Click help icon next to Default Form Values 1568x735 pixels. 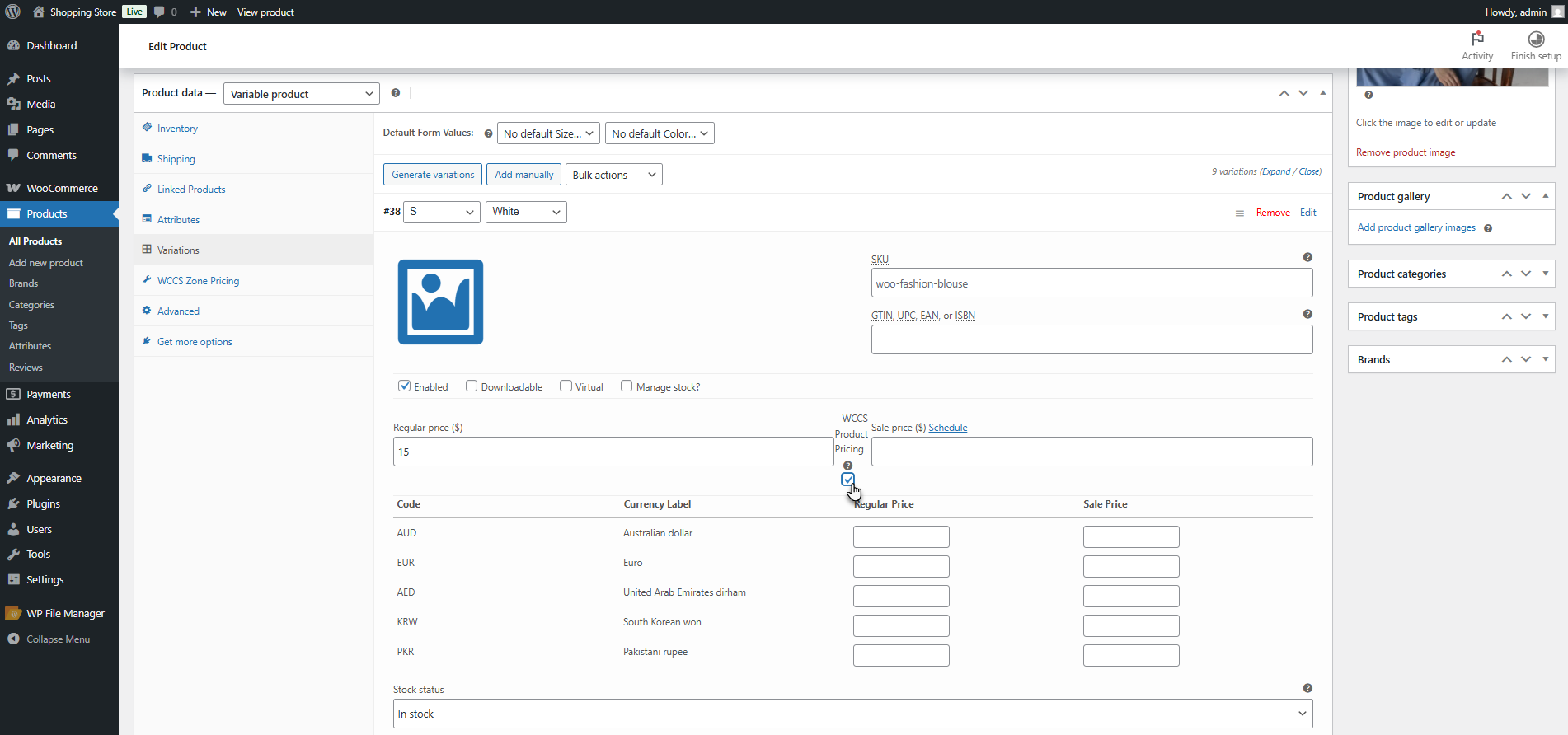pyautogui.click(x=488, y=133)
